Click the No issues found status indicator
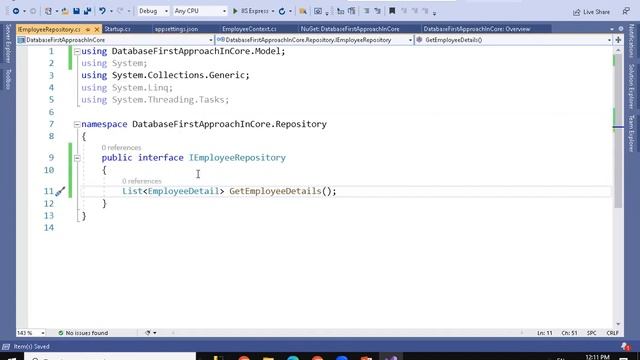Screen dimensions: 640x360 83,333
